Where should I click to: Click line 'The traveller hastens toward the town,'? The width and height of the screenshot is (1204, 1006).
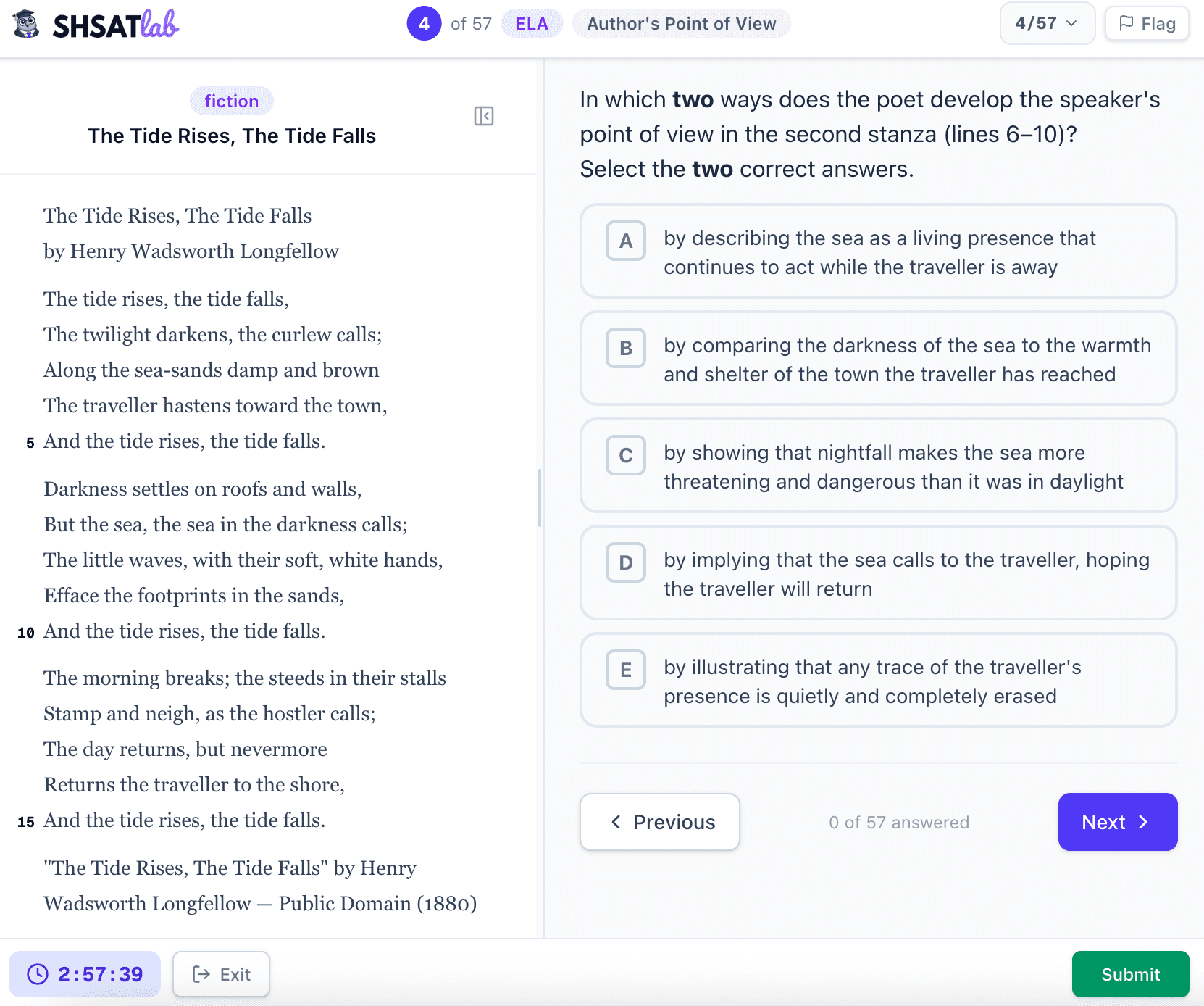click(215, 405)
